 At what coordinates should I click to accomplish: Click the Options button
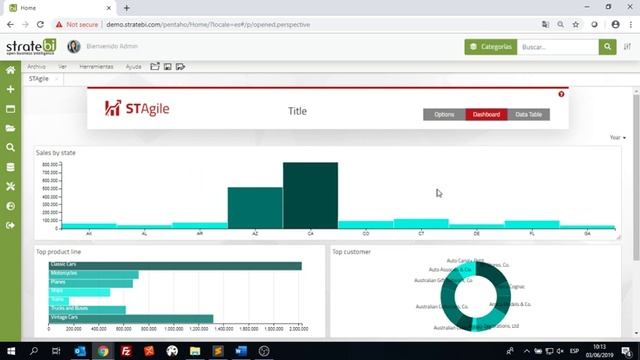444,115
